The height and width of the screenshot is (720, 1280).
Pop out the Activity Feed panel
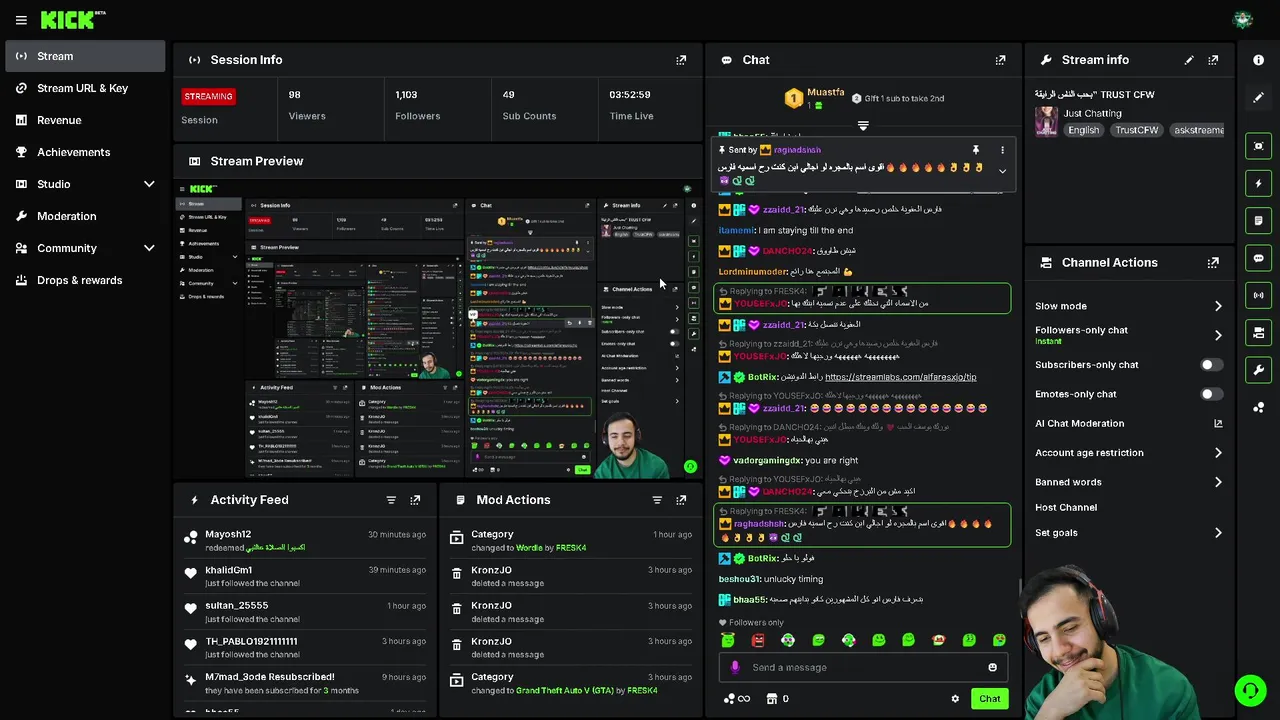415,500
